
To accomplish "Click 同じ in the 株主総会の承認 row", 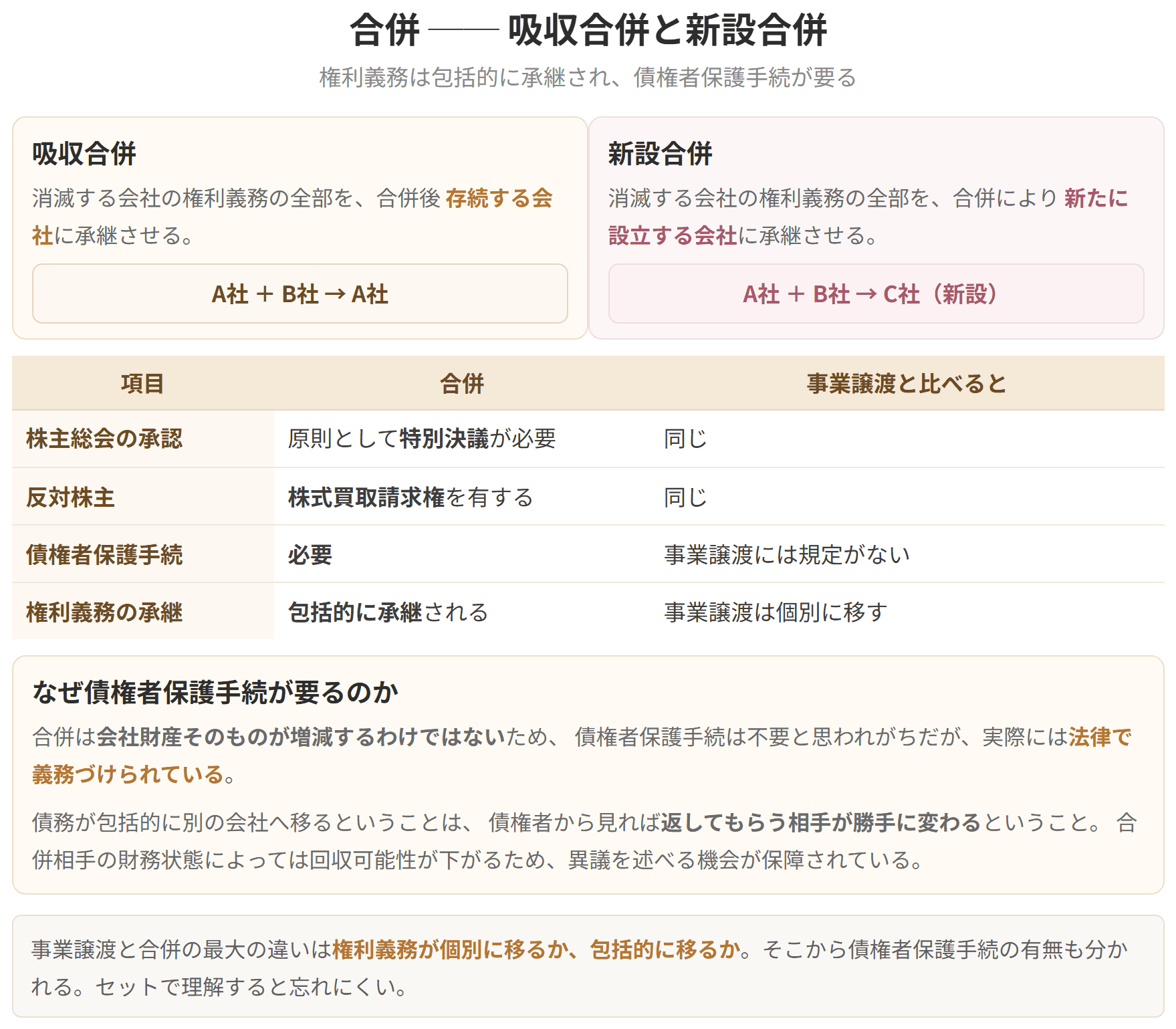I will pos(685,439).
